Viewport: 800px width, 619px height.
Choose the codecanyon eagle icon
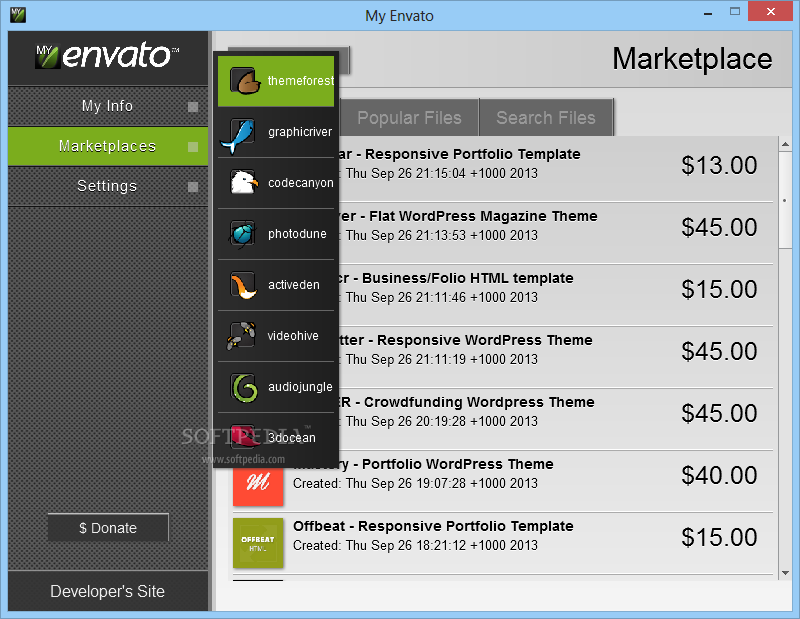coord(243,182)
